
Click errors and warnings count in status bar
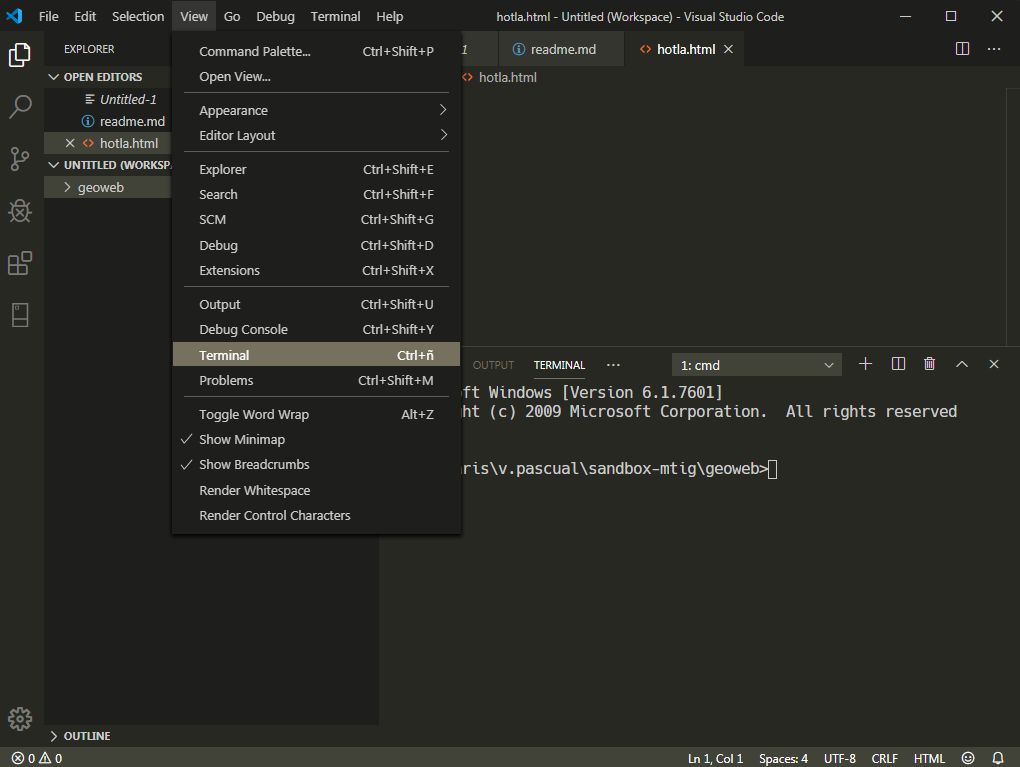[37, 758]
